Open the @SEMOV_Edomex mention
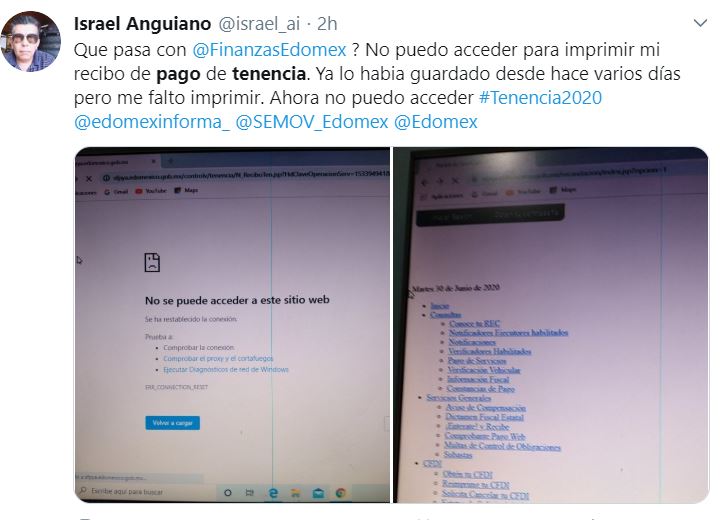The height and width of the screenshot is (520, 720). pyautogui.click(x=312, y=122)
